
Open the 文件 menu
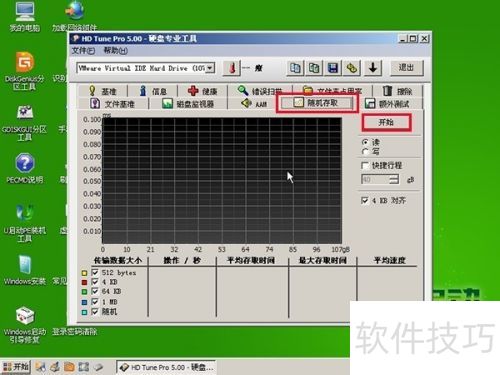click(x=83, y=51)
